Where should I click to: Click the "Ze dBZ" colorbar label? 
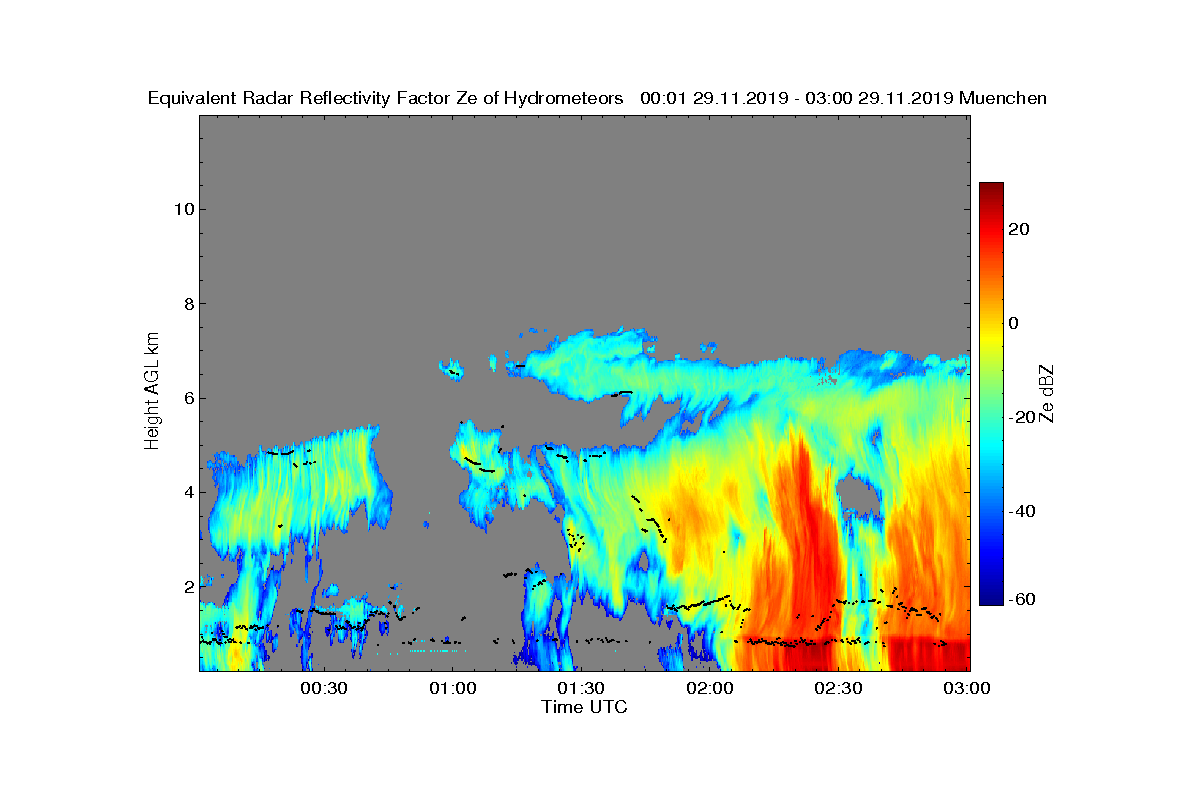pos(1047,394)
